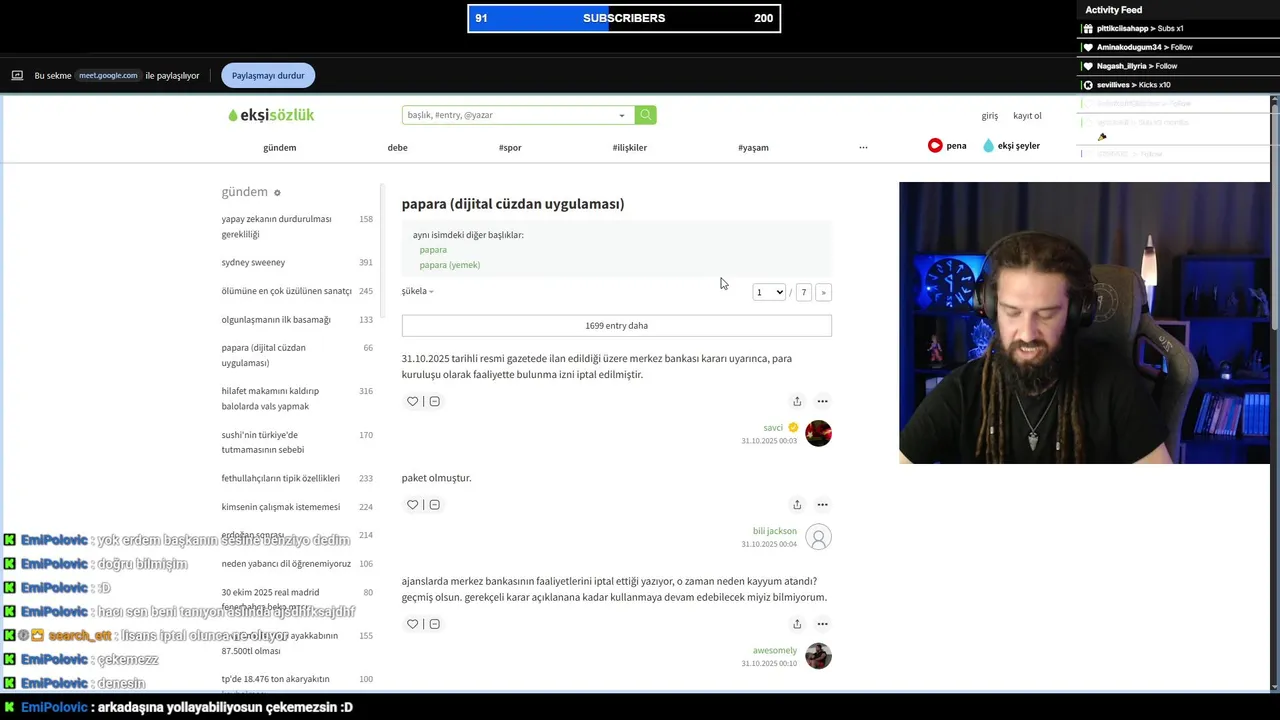
Task: Favorite bili jackson's entry with heart icon
Action: (412, 505)
